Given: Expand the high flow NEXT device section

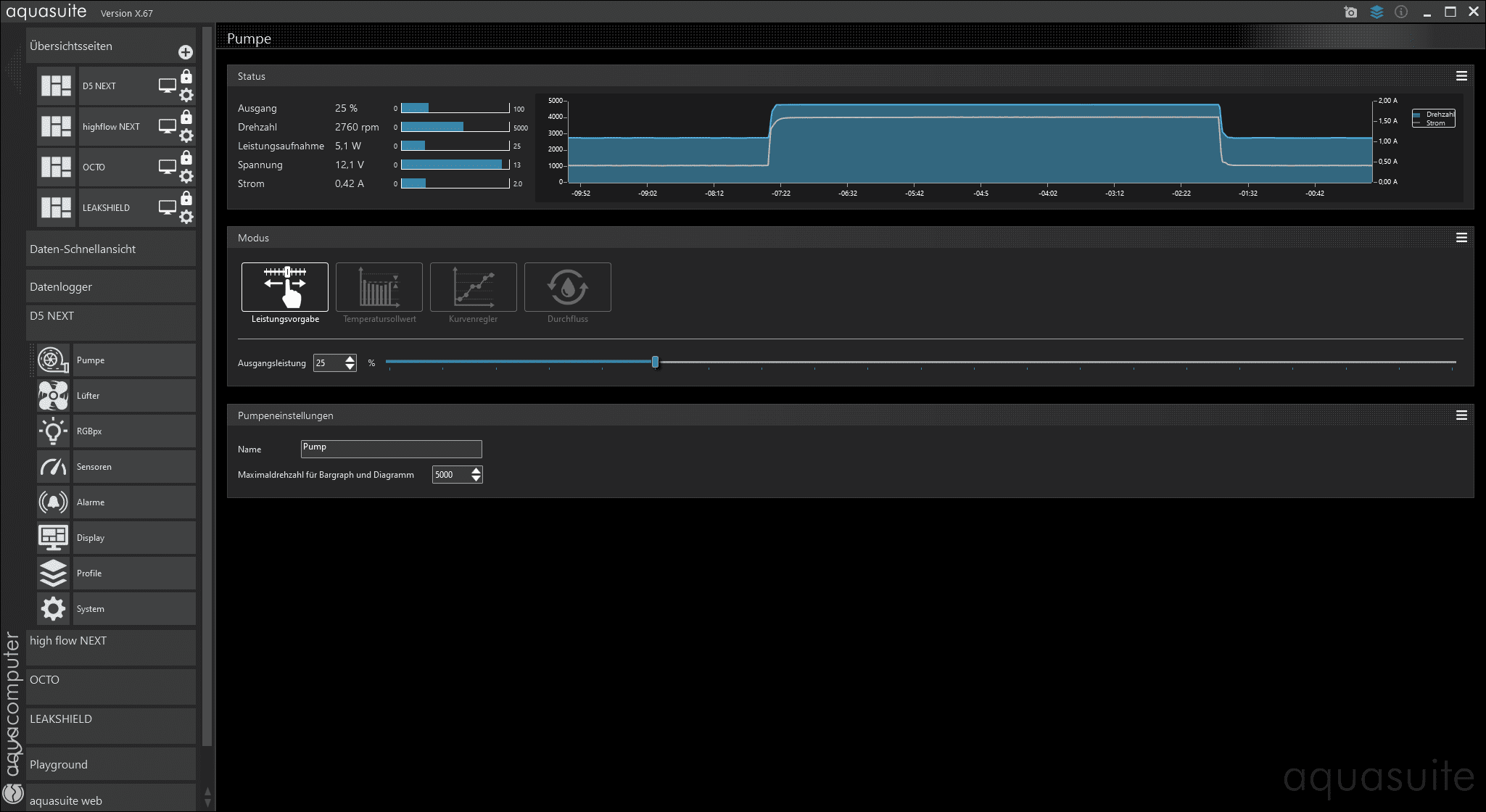Looking at the screenshot, I should [111, 647].
